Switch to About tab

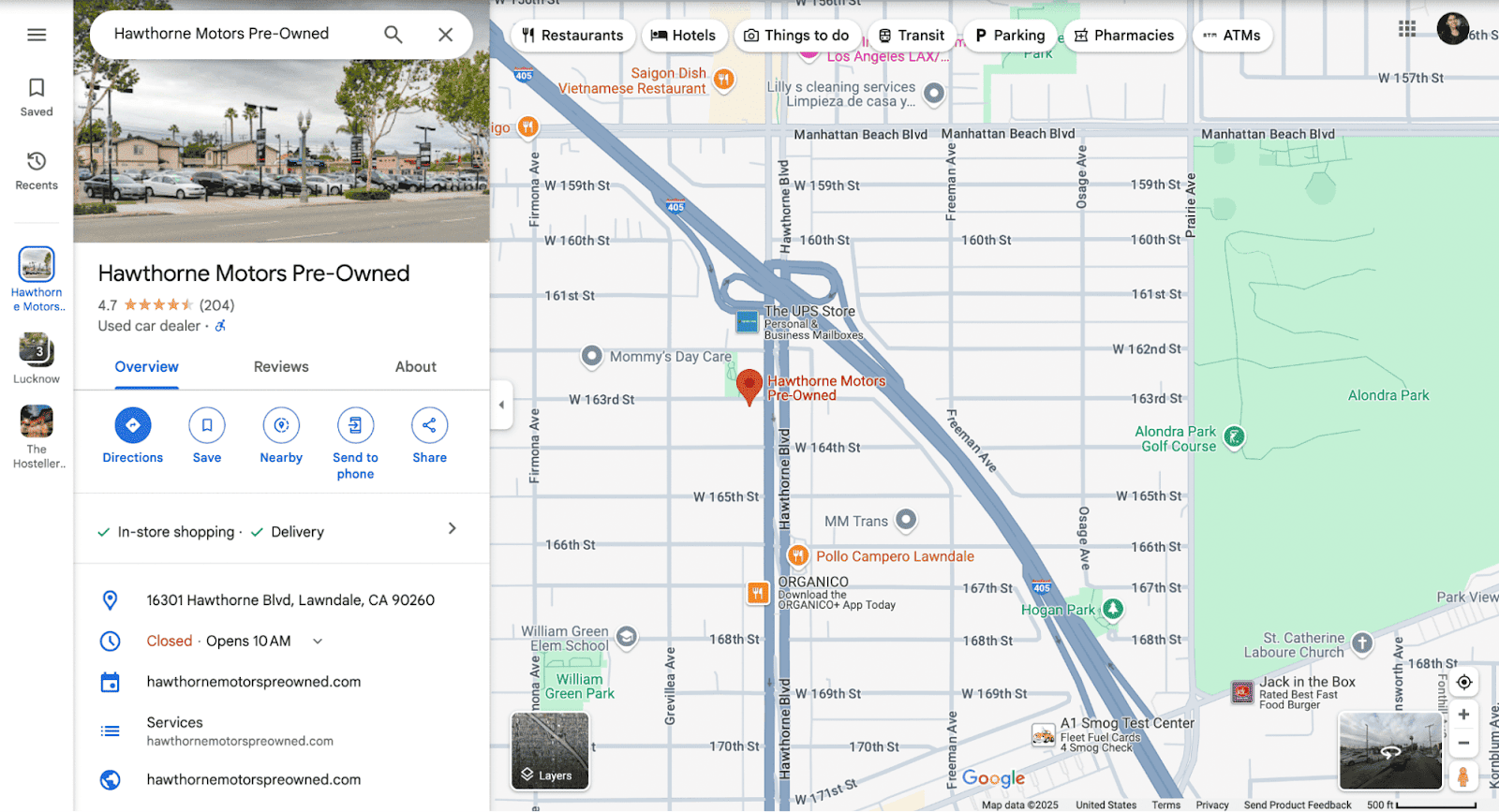(416, 367)
